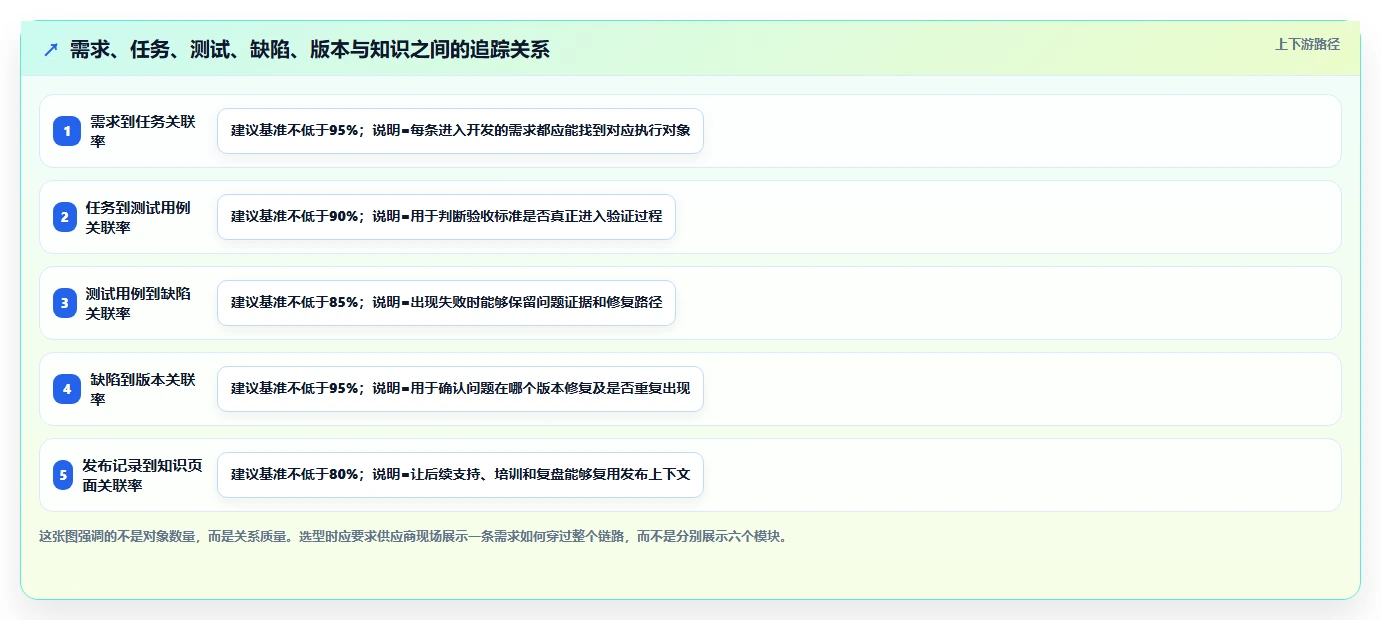Click the number 5 step badge
Screen dimensions: 1381x620
coord(63,475)
